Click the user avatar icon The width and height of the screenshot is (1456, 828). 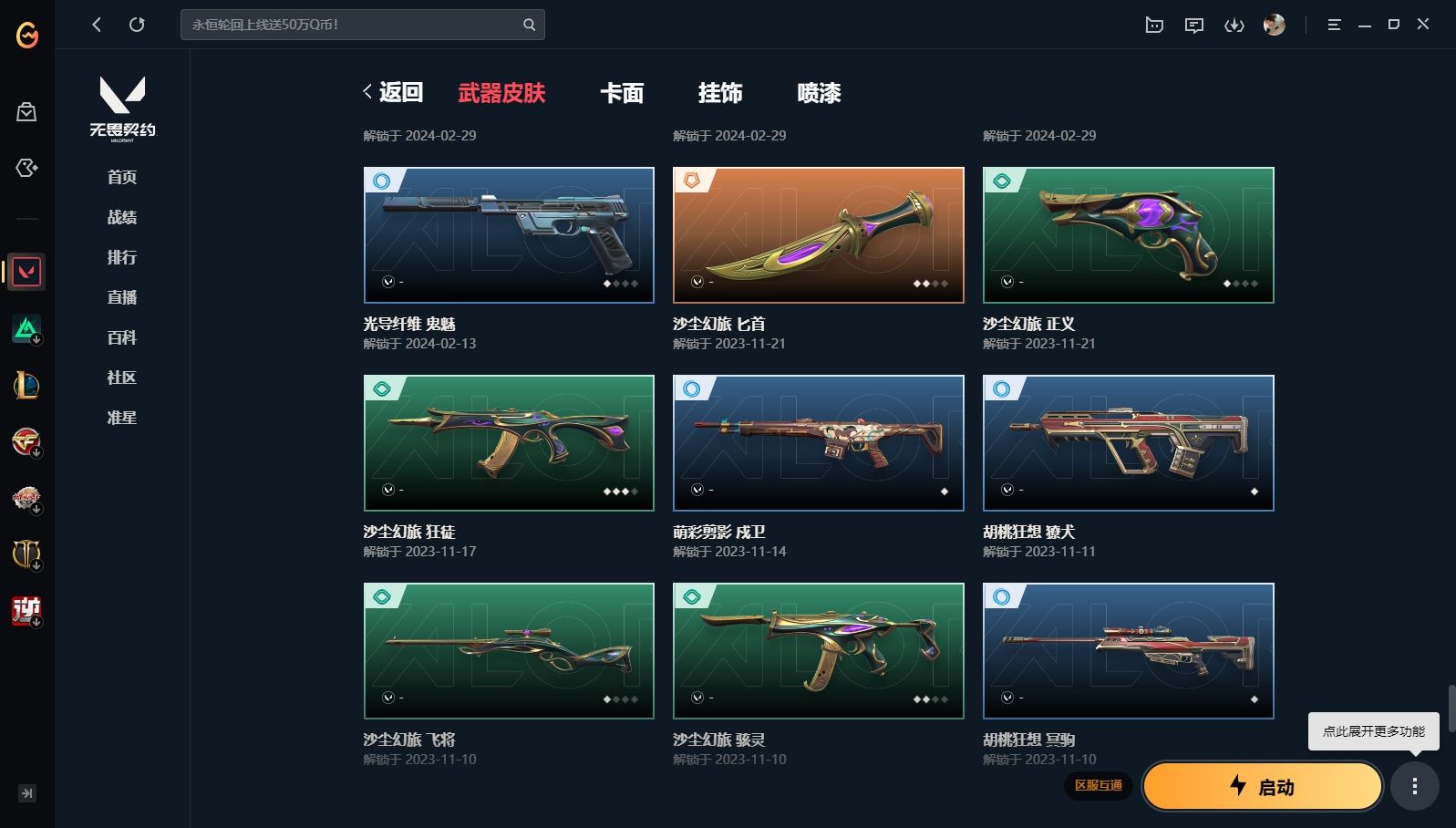(x=1275, y=25)
